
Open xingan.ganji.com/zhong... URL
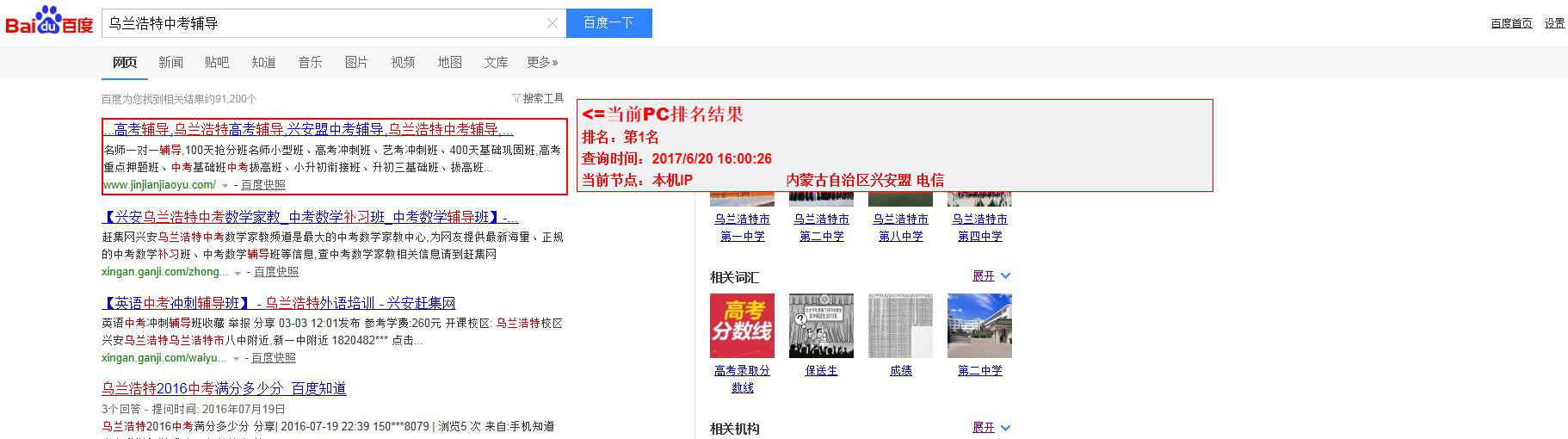165,272
